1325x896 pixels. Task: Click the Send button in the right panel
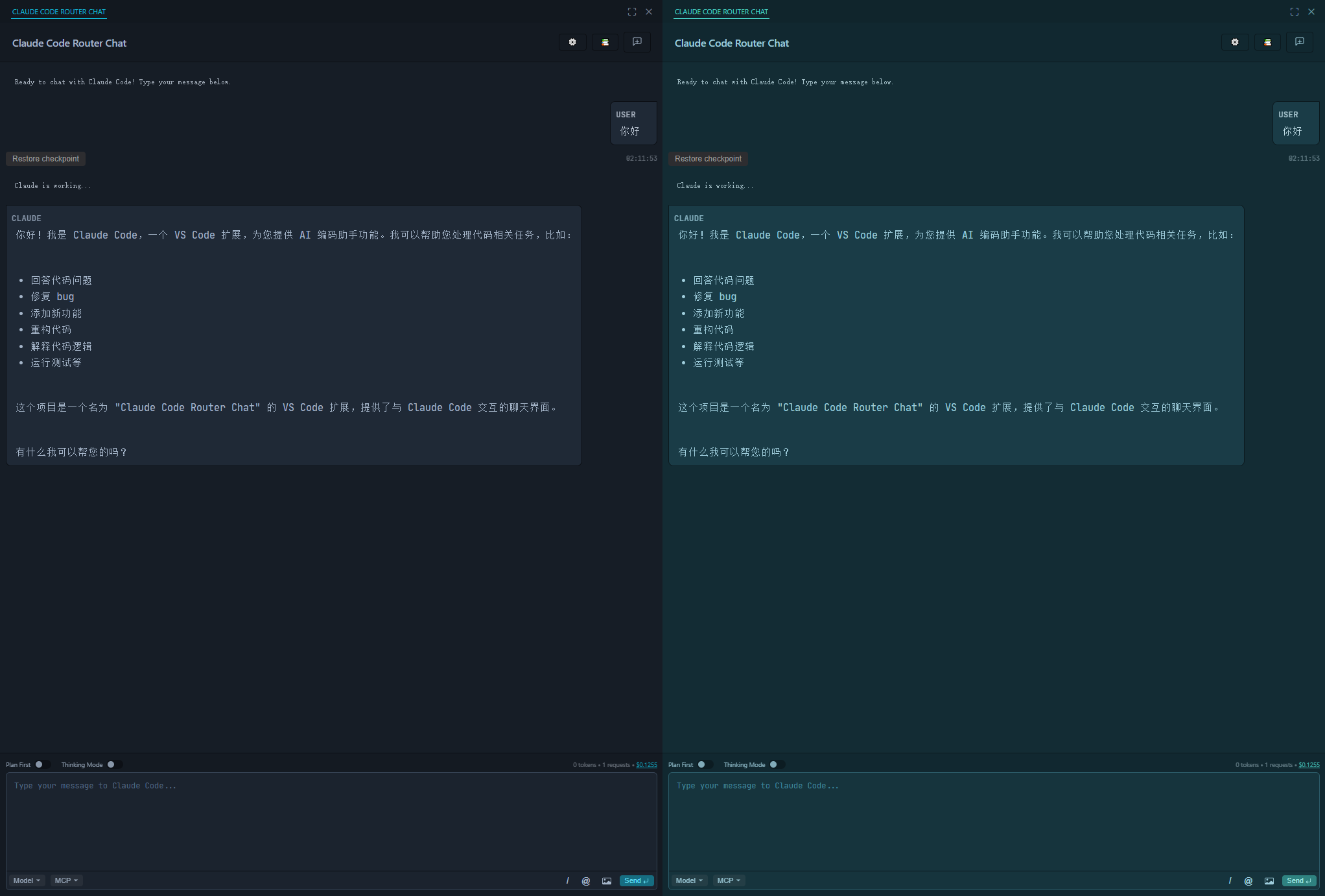1299,880
